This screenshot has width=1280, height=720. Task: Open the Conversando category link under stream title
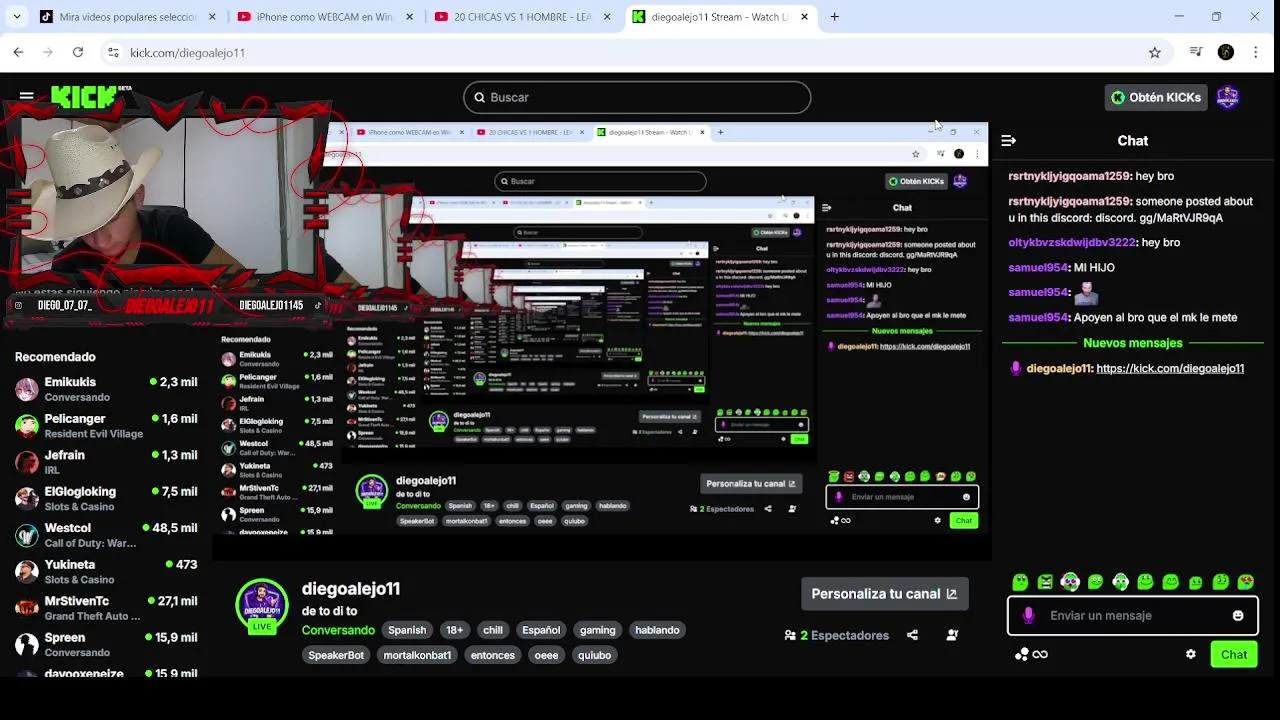coord(338,630)
